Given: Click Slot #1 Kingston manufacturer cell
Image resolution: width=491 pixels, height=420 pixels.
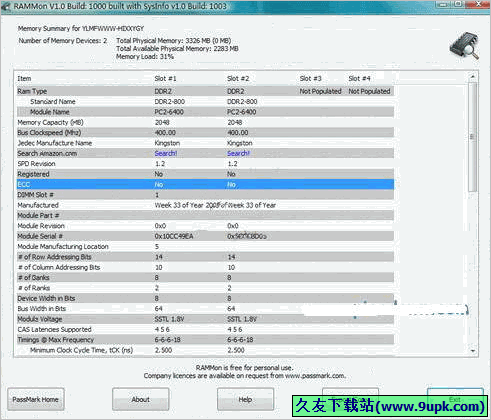Looking at the screenshot, I should pyautogui.click(x=167, y=143).
